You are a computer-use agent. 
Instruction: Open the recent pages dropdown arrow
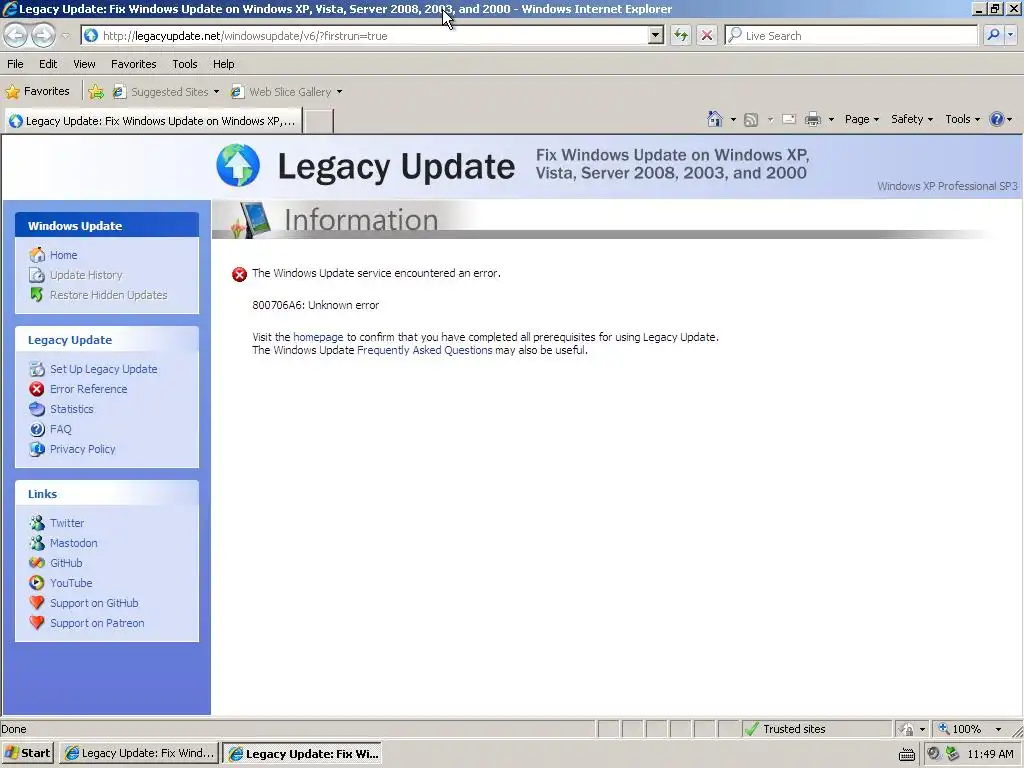point(65,35)
